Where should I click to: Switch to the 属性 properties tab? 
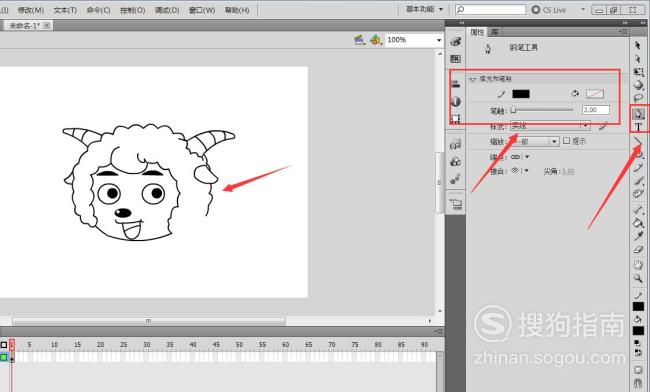coord(477,32)
